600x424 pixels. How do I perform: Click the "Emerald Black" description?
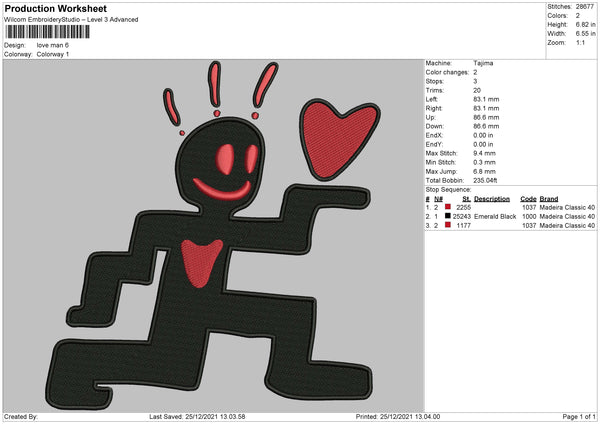(x=495, y=217)
